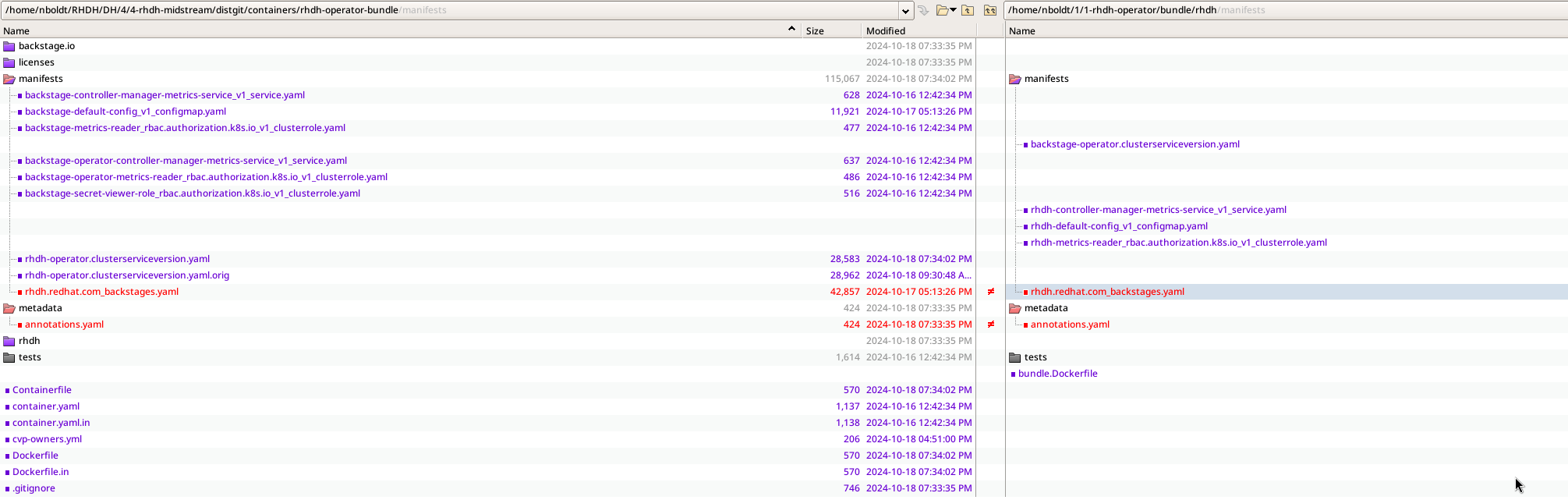Sort by the Modified column header
This screenshot has height=500, width=1568.
pos(886,31)
